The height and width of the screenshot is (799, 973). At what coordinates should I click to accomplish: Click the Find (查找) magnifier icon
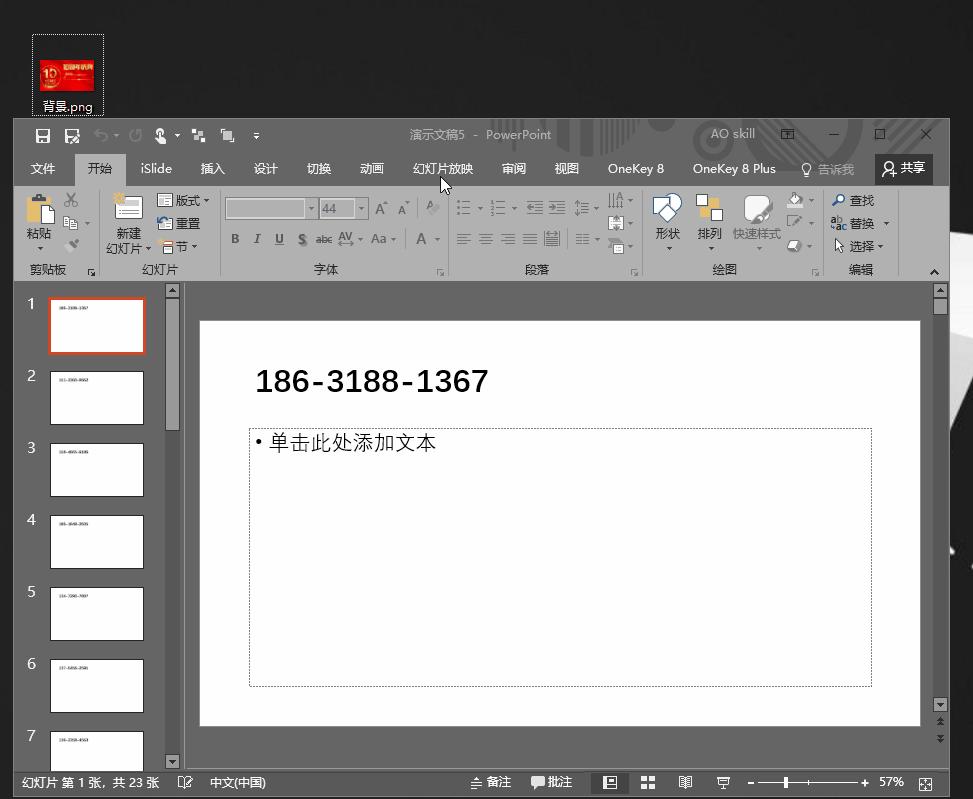click(839, 201)
